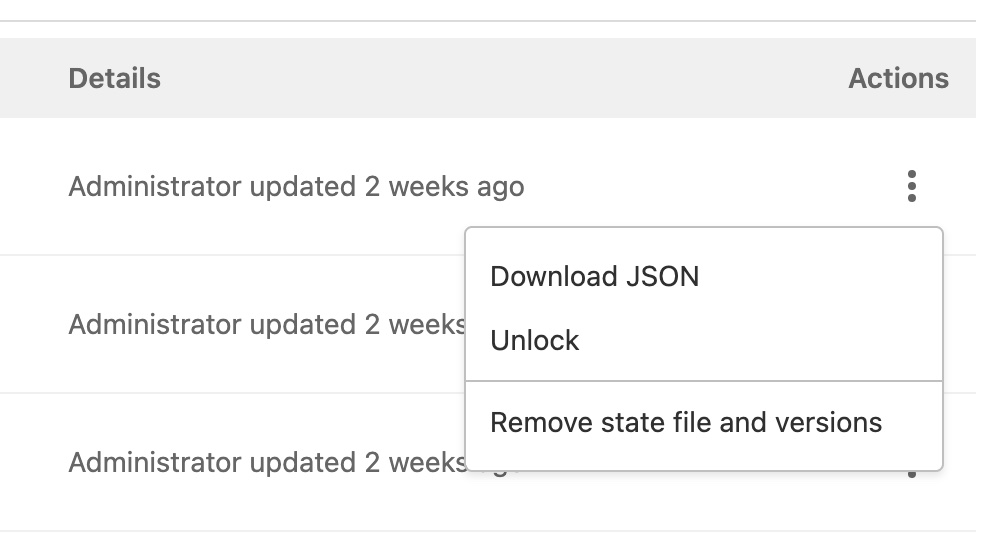
Task: Click Remove state file and versions
Action: 686,423
